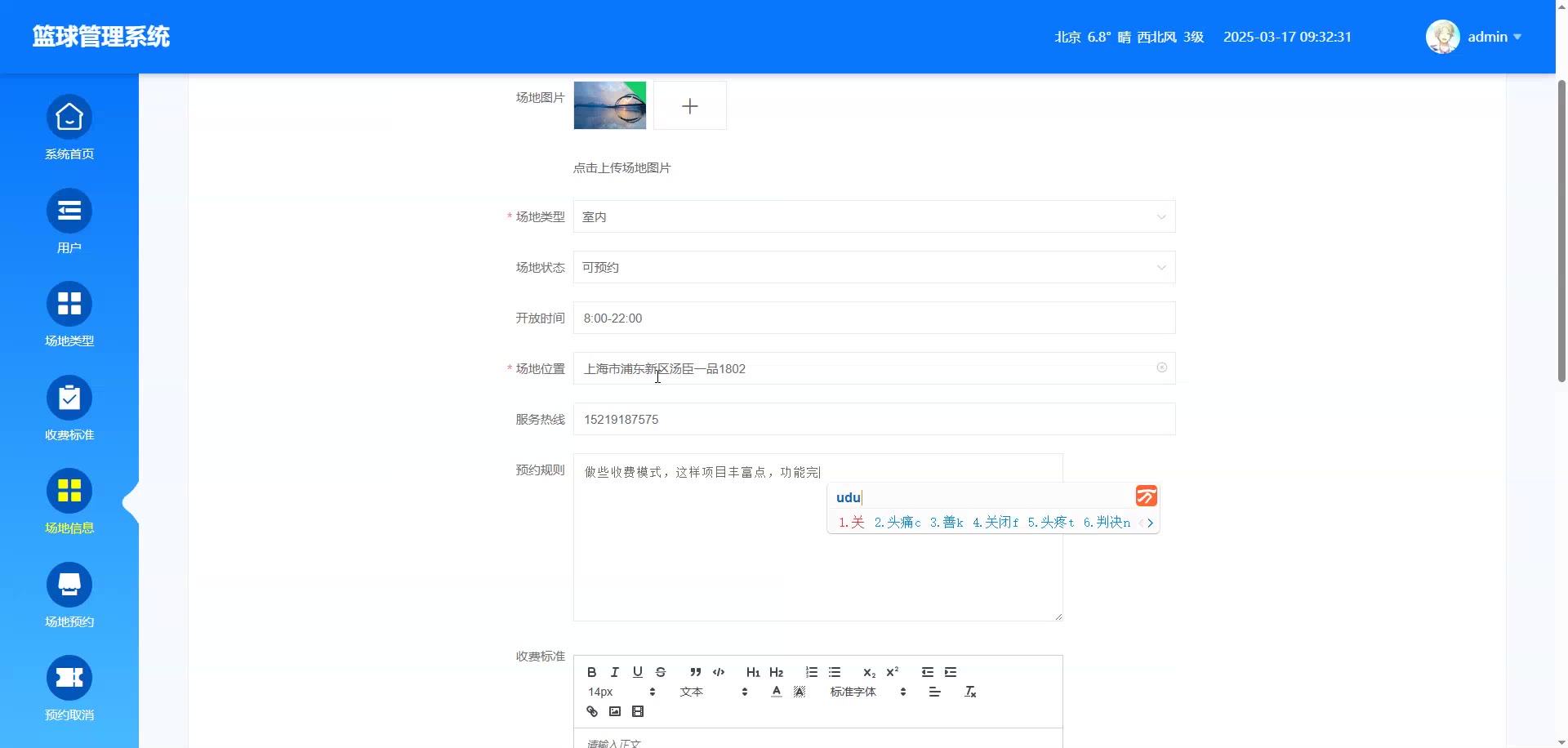Expand the 场地类型 dropdown

pyautogui.click(x=874, y=217)
